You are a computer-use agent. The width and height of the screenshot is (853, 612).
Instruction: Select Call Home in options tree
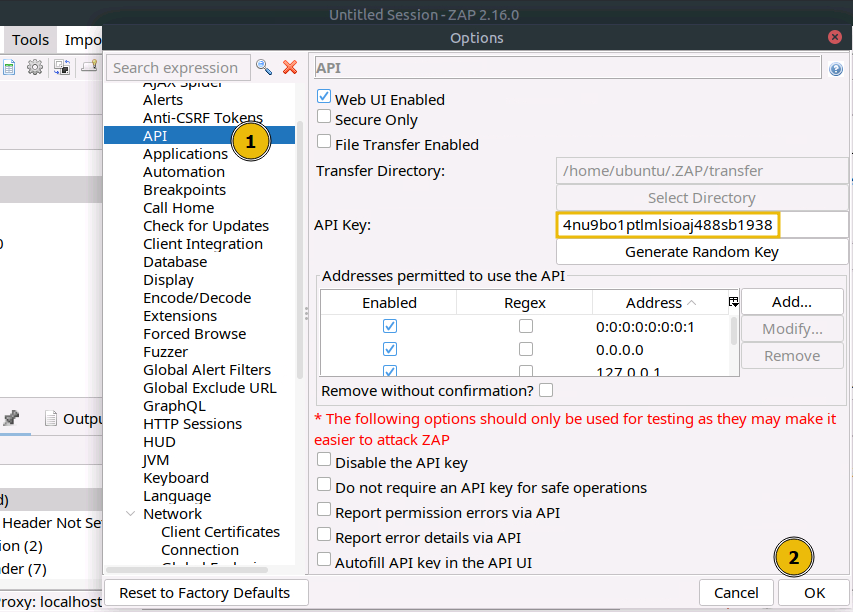tap(178, 208)
